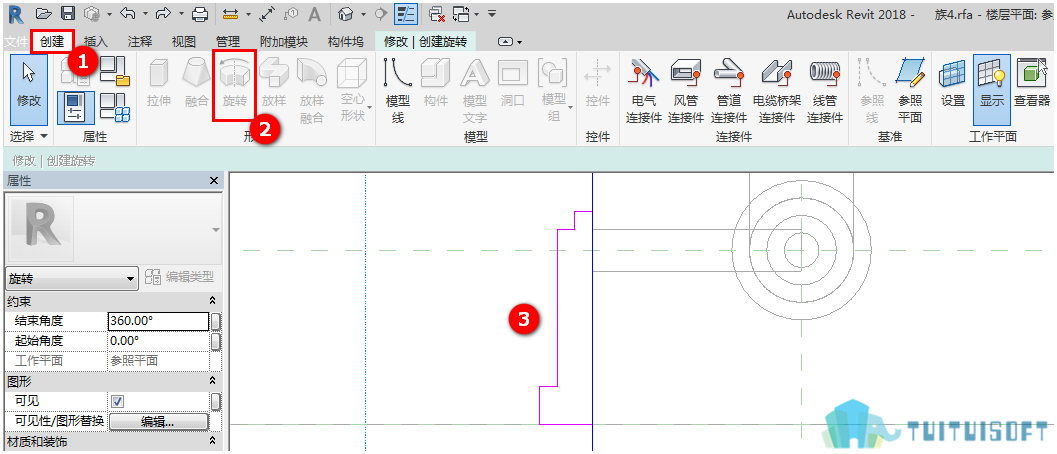Open the 旋转 type selector dropdown
Image resolution: width=1057 pixels, height=454 pixels.
coord(71,279)
